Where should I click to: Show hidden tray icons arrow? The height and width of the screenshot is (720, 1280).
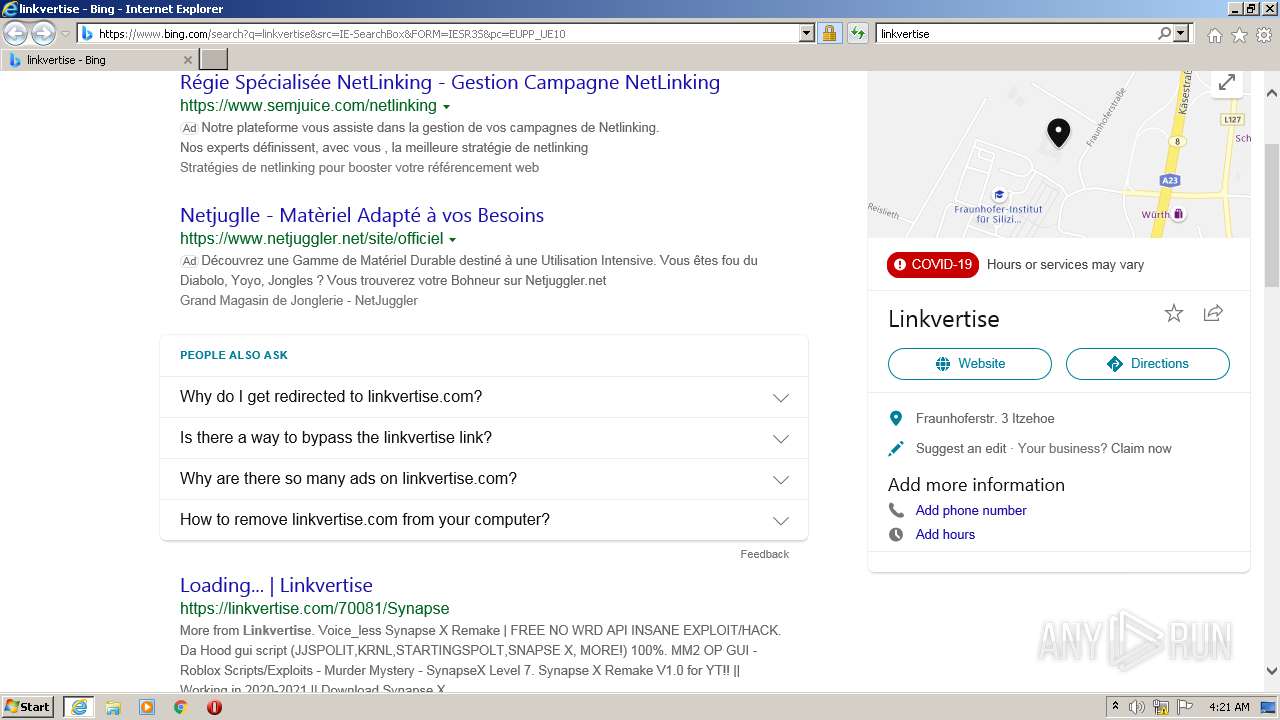(x=1115, y=707)
